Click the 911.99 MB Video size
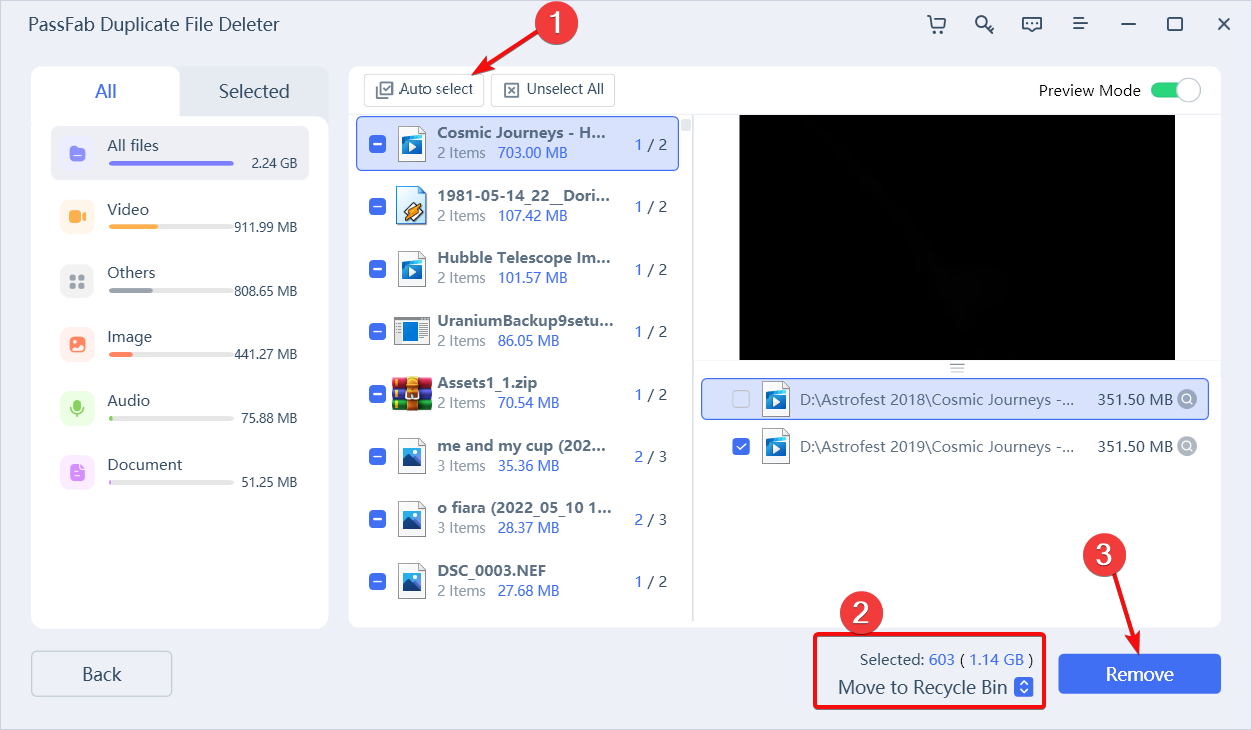Viewport: 1252px width, 730px height. [266, 227]
